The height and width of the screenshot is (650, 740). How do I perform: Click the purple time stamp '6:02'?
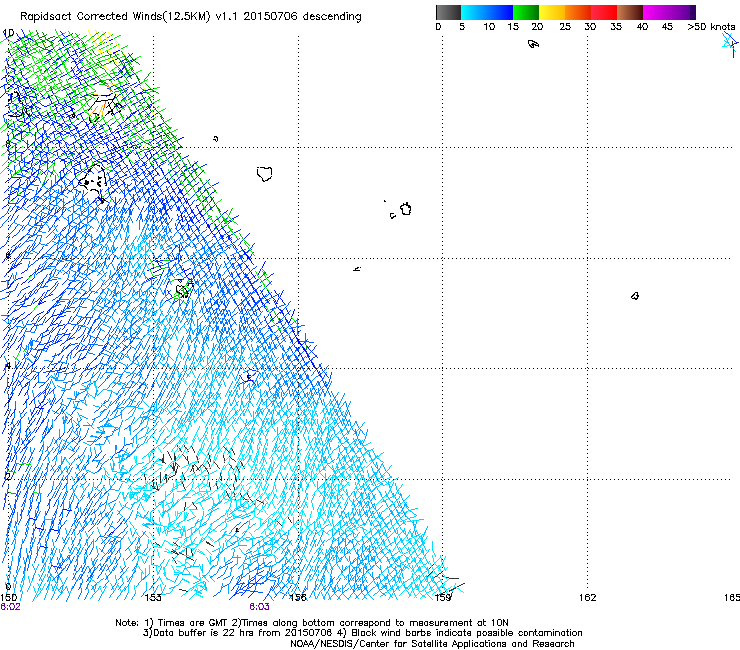[x=10, y=607]
